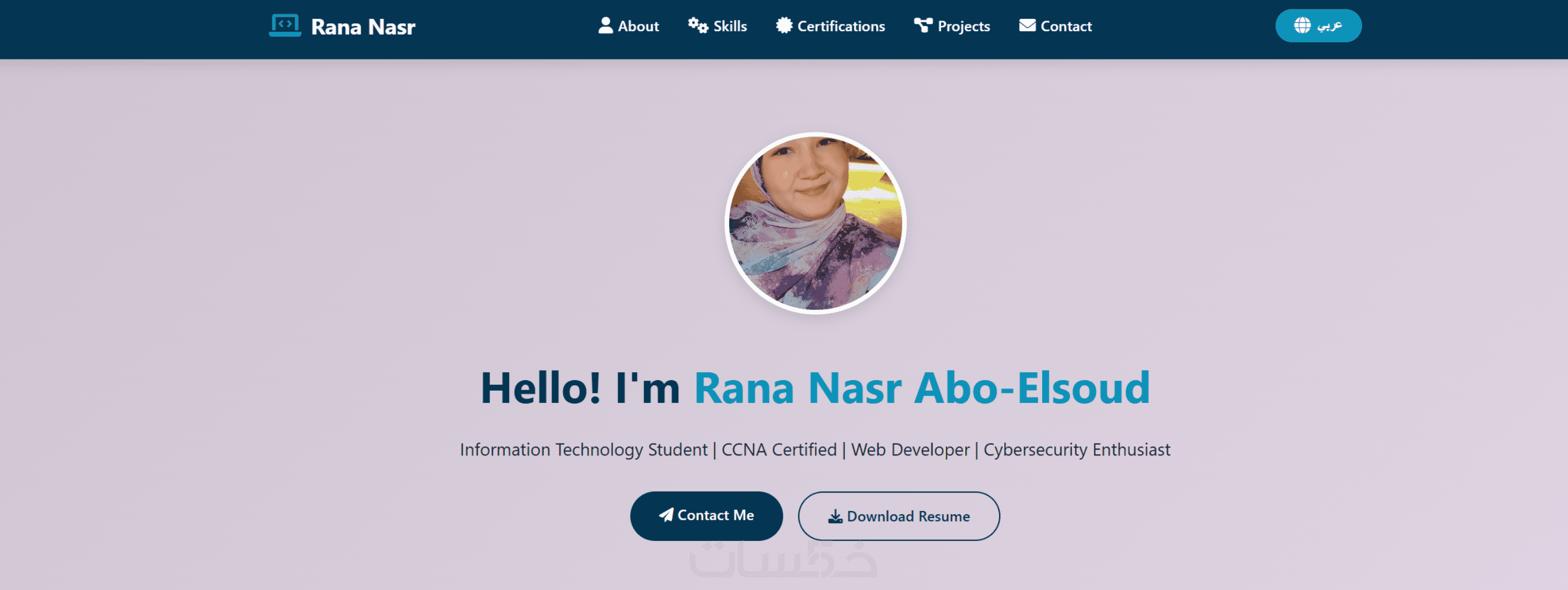
Task: Click the laptop code logo icon
Action: coord(285,26)
